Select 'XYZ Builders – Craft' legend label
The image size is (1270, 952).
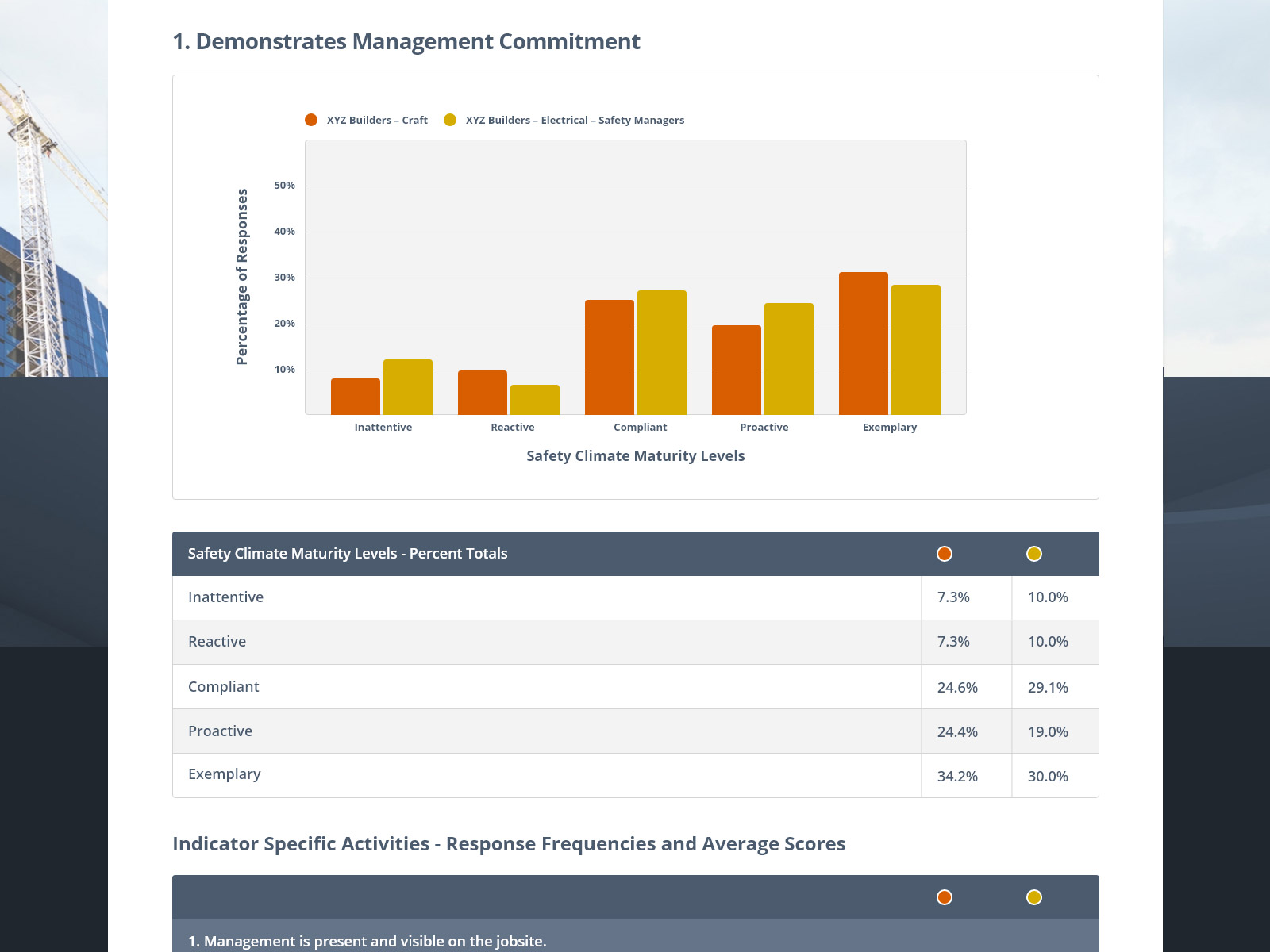tap(377, 121)
